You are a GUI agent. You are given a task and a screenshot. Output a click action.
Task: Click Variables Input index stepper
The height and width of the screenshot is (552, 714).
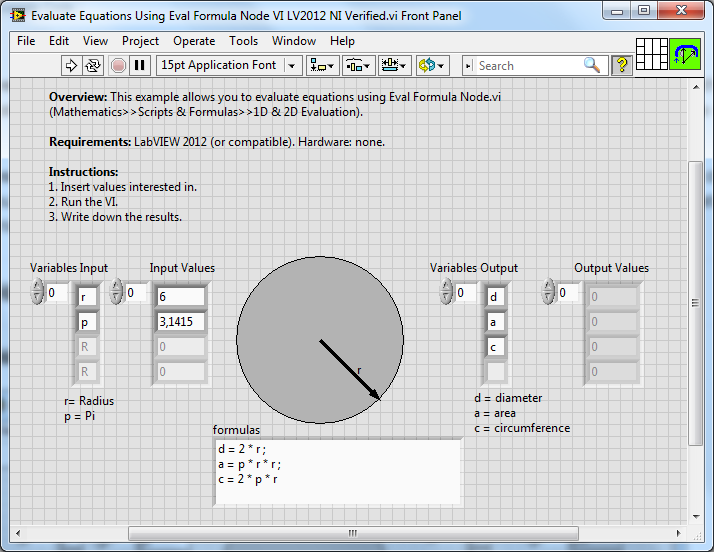pyautogui.click(x=37, y=291)
